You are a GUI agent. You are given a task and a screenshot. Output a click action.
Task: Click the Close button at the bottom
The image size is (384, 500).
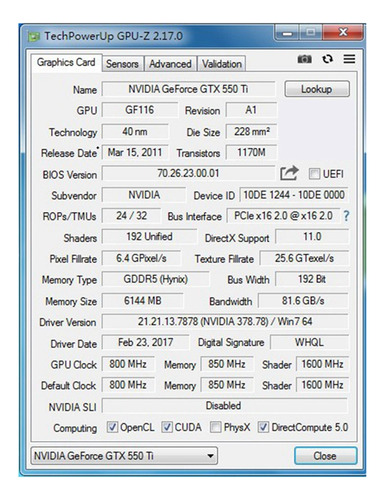pos(325,456)
